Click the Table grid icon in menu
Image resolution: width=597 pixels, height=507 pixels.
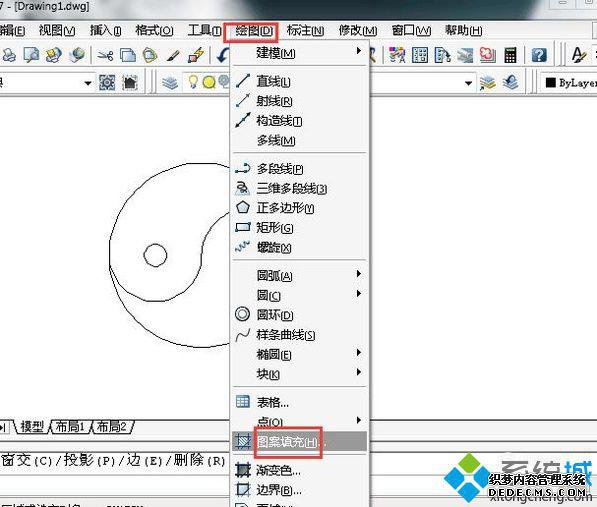pyautogui.click(x=243, y=401)
